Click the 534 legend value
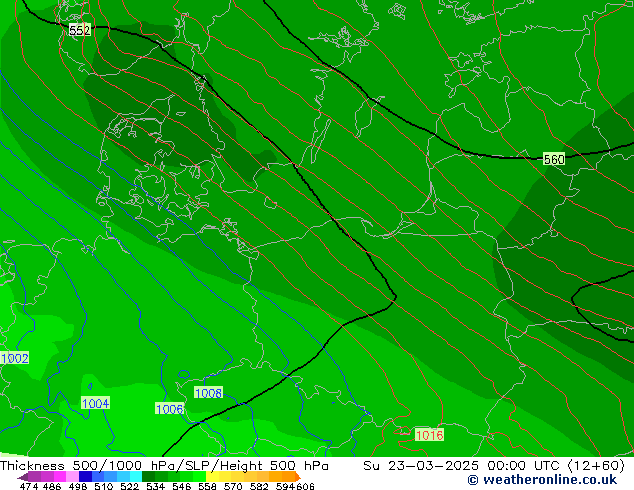 coord(155,486)
